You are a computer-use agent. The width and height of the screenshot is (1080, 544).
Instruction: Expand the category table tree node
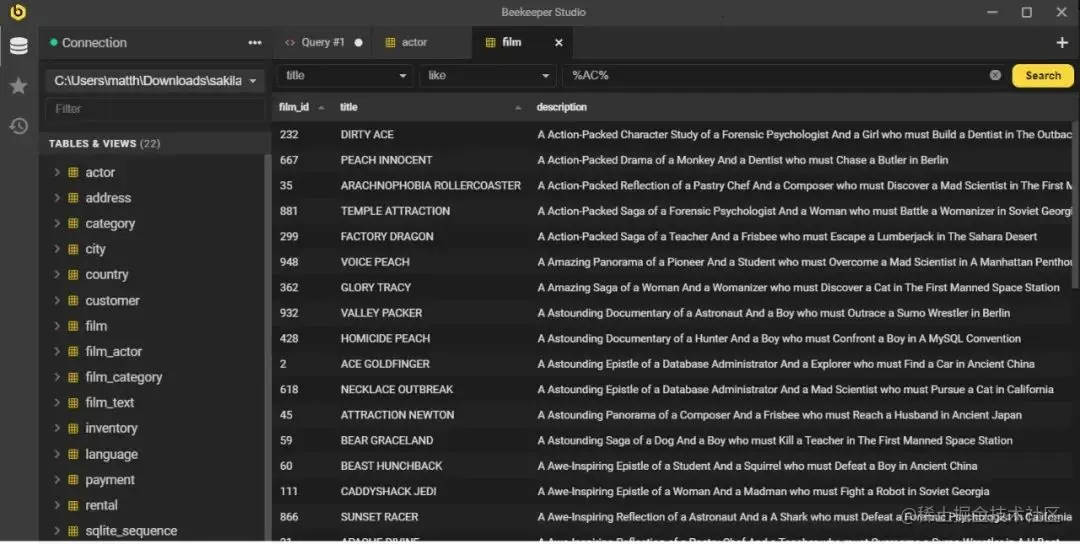[56, 223]
